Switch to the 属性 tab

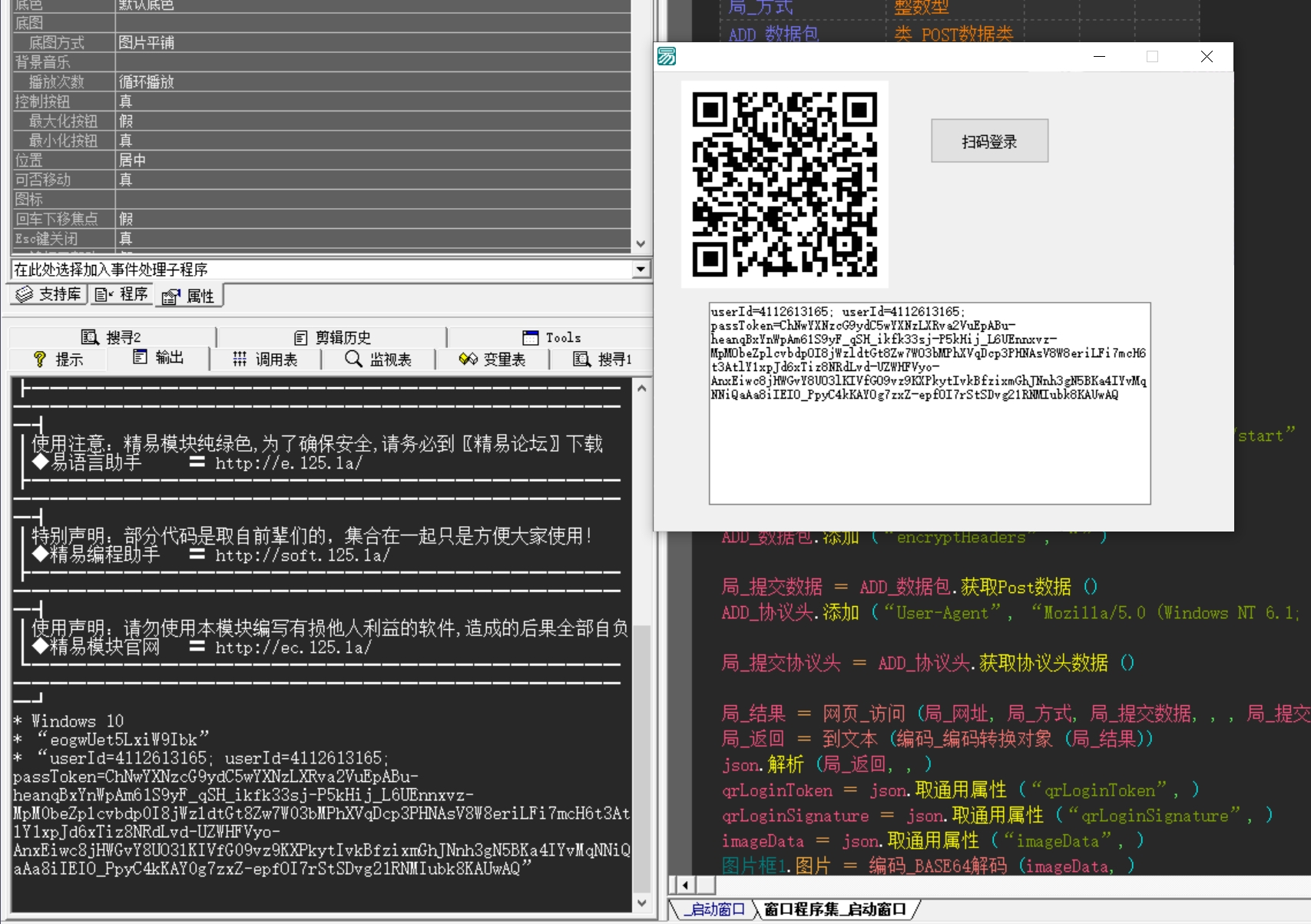pos(189,296)
